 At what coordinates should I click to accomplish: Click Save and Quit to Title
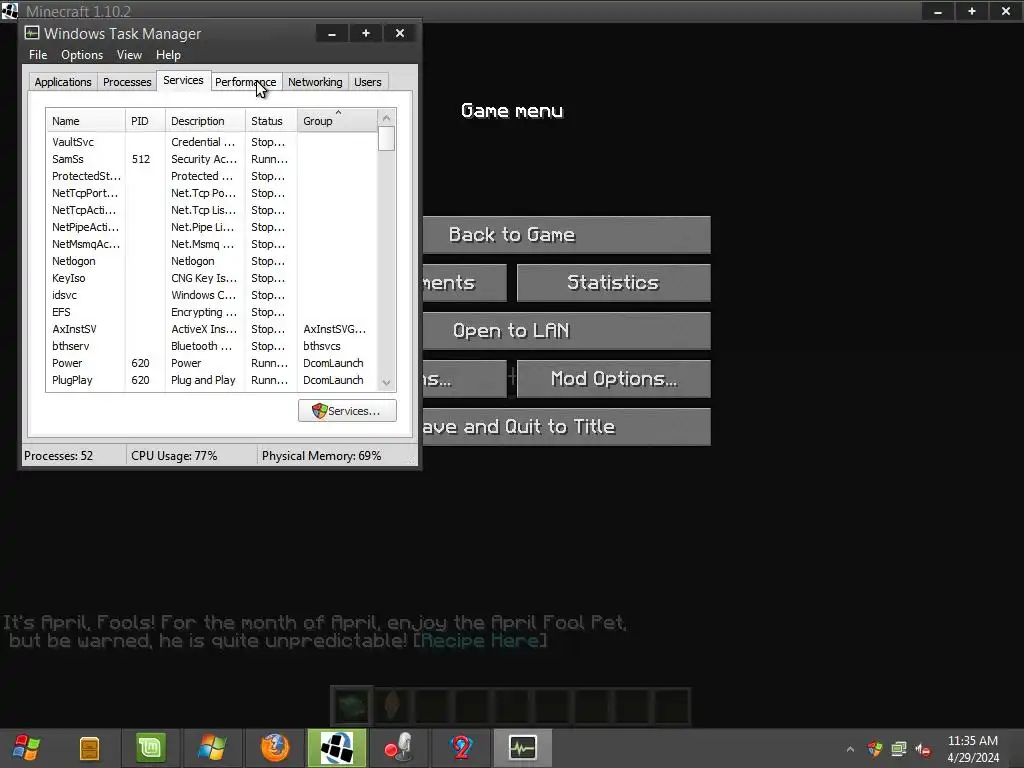pos(567,426)
